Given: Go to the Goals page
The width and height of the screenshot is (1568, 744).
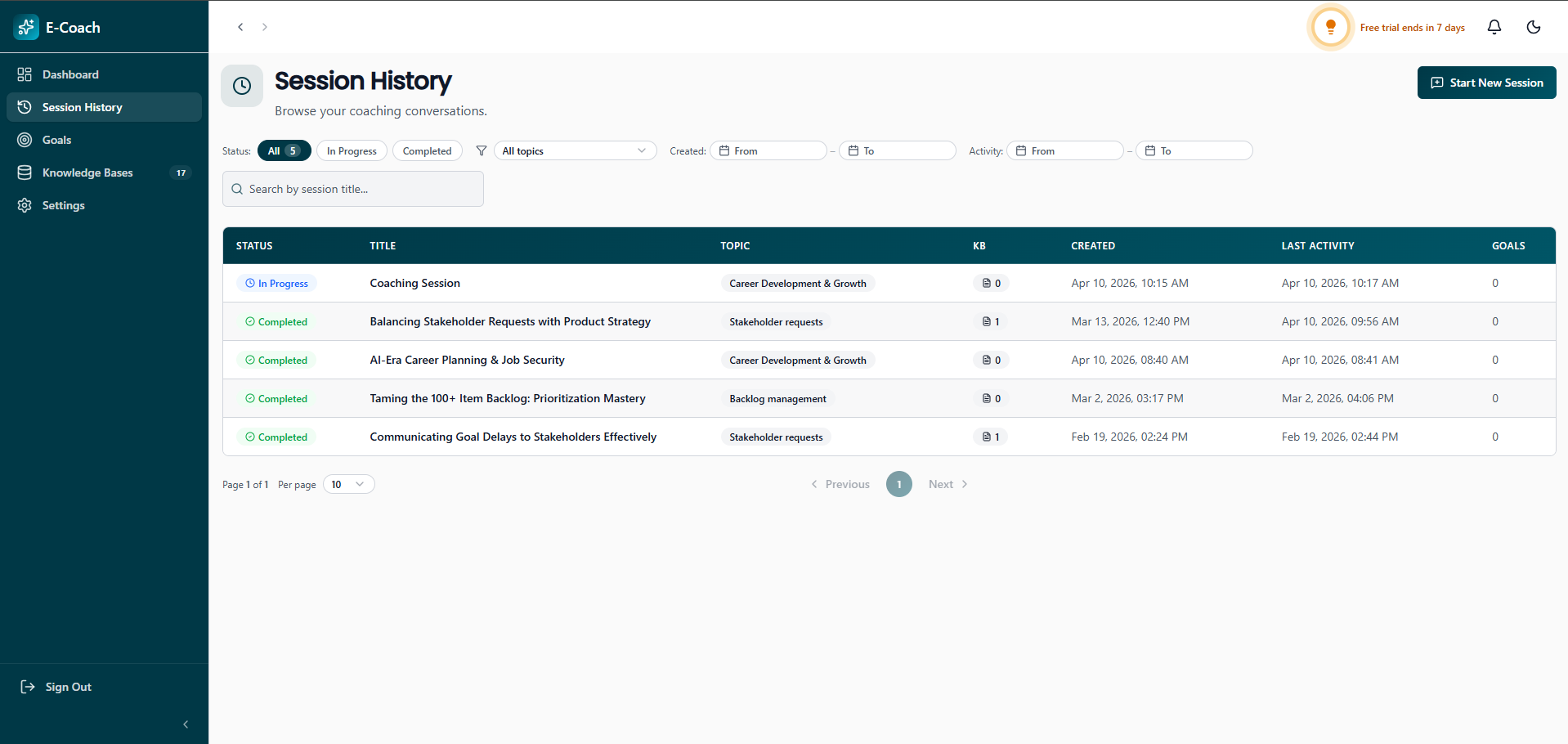Looking at the screenshot, I should (x=104, y=140).
